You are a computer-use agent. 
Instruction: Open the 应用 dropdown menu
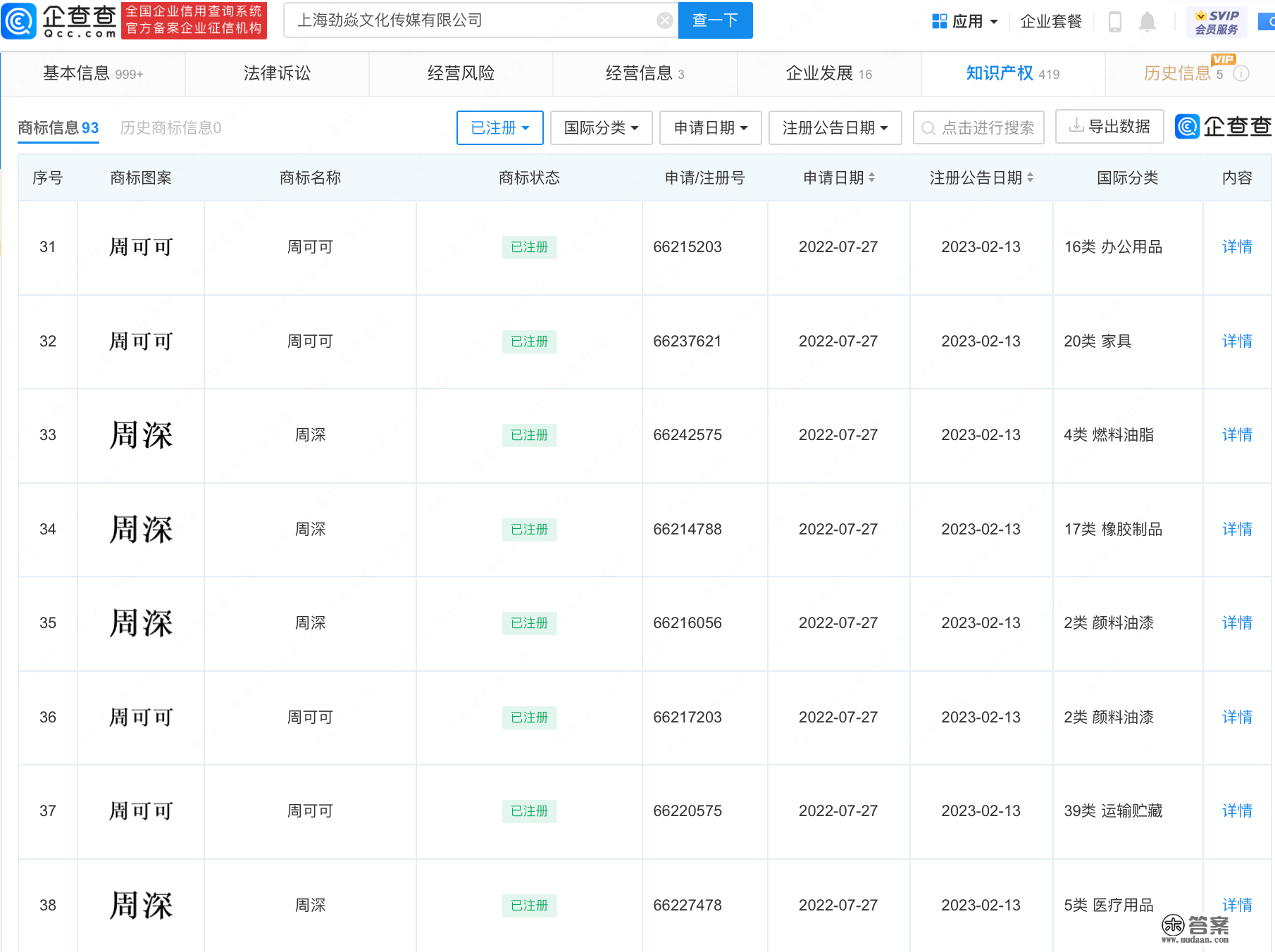point(965,21)
